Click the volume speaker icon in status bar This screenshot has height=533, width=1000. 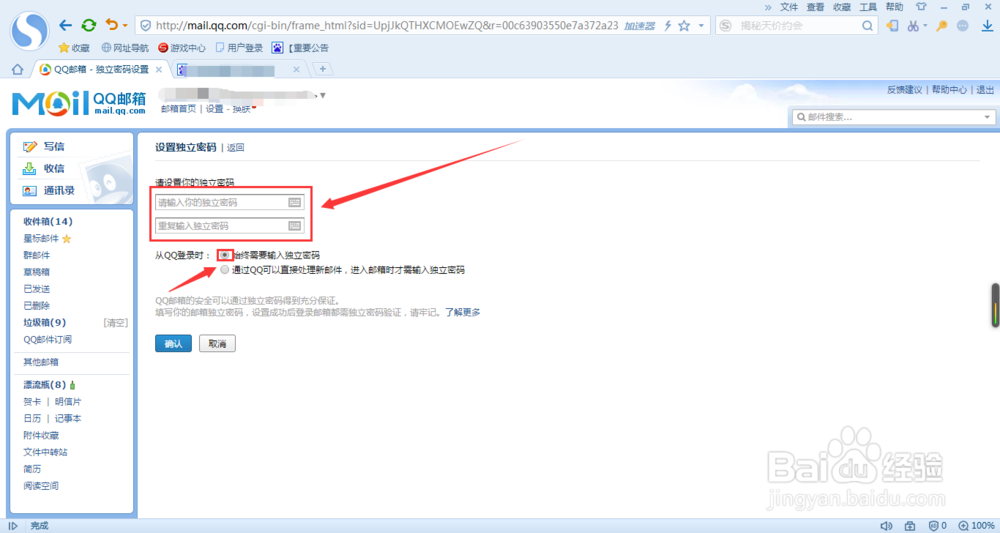click(886, 526)
